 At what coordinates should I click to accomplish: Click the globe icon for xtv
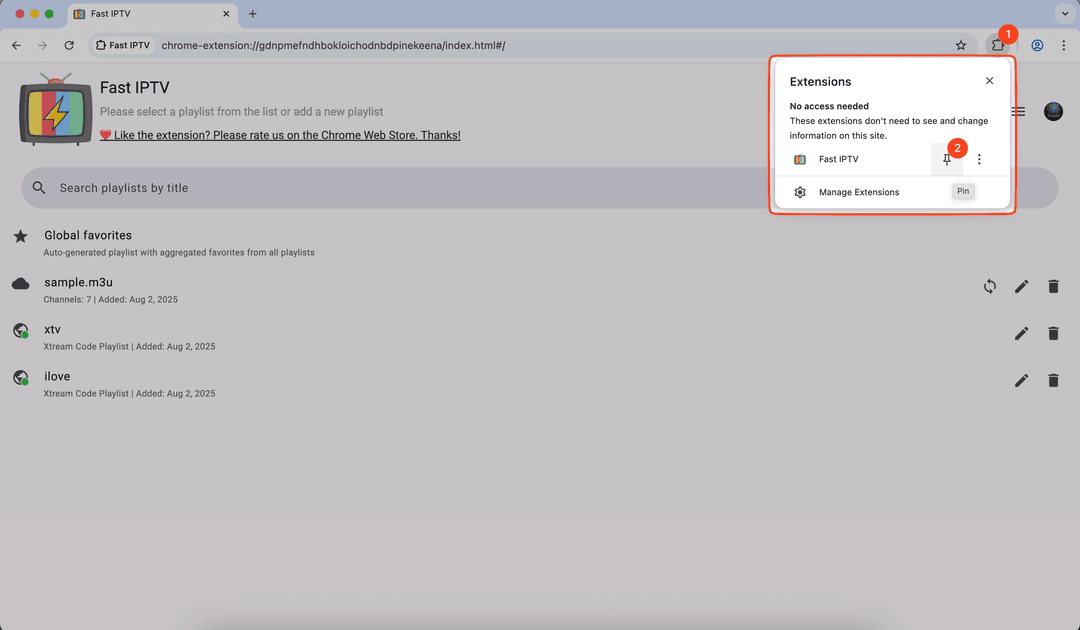(21, 330)
